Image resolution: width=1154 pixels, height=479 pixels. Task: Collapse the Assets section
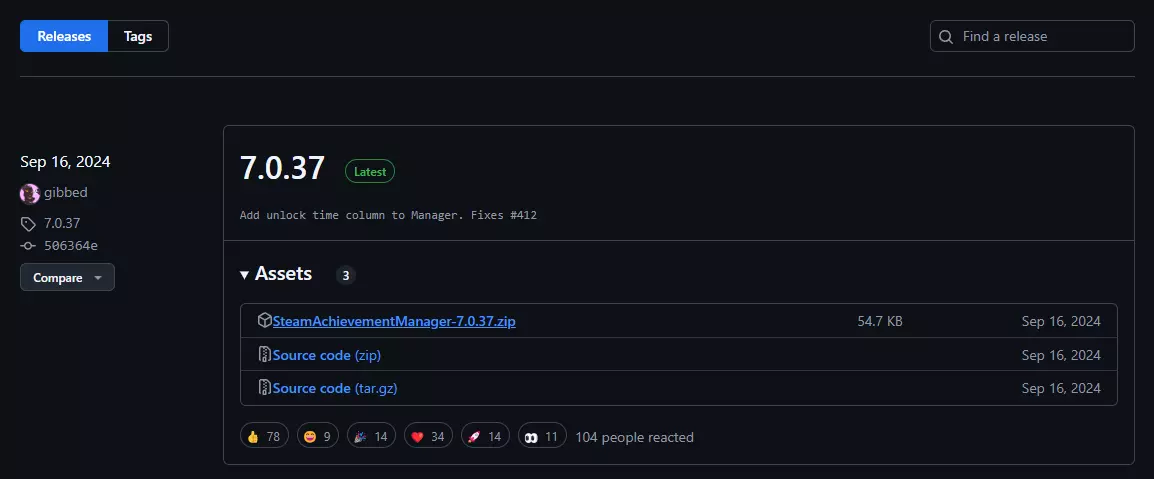point(276,274)
